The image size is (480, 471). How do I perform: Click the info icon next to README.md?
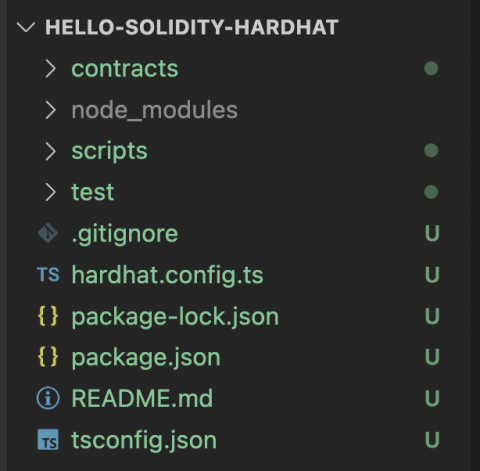(48, 398)
